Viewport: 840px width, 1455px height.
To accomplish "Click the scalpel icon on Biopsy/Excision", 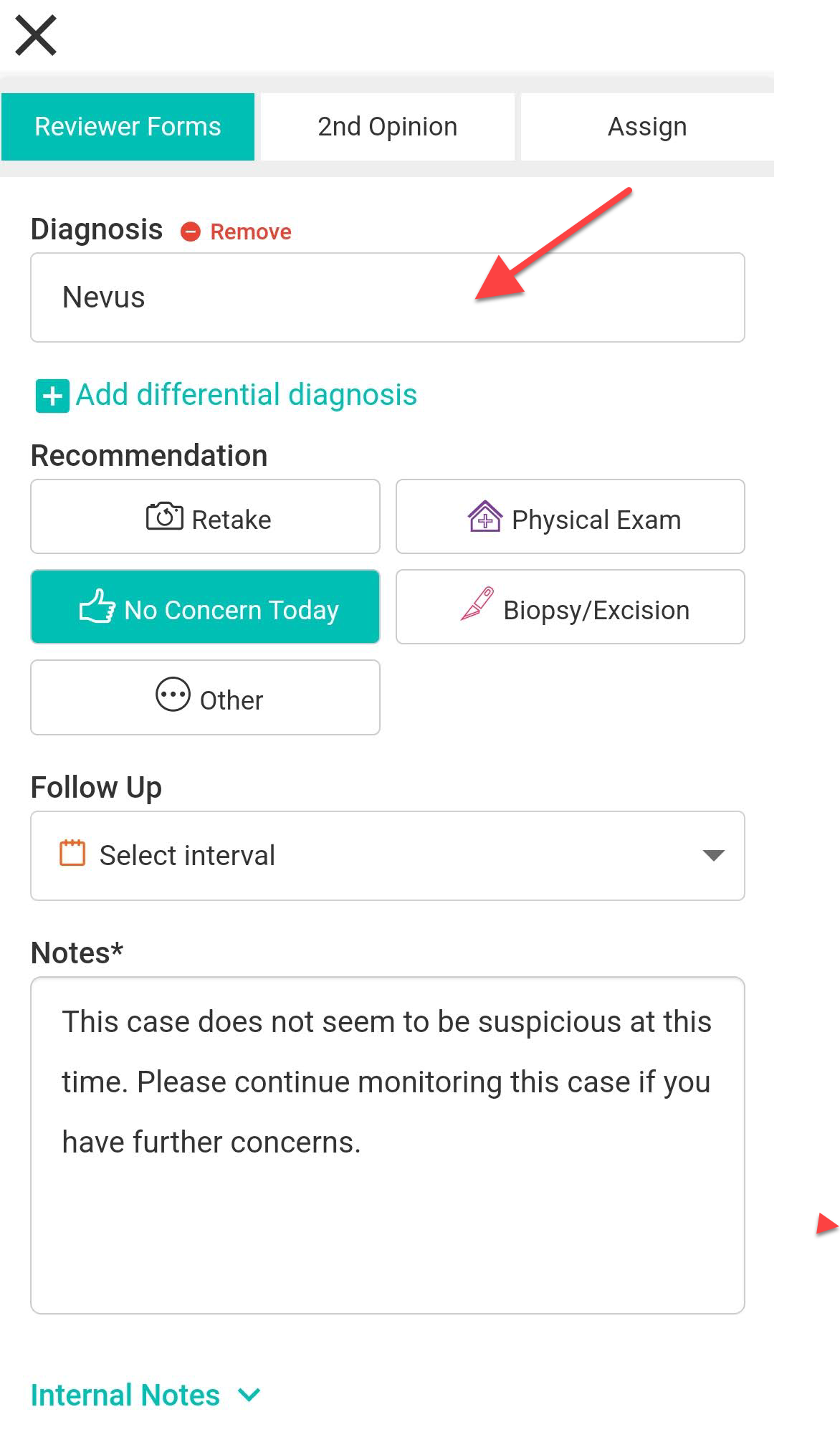I will (x=477, y=604).
